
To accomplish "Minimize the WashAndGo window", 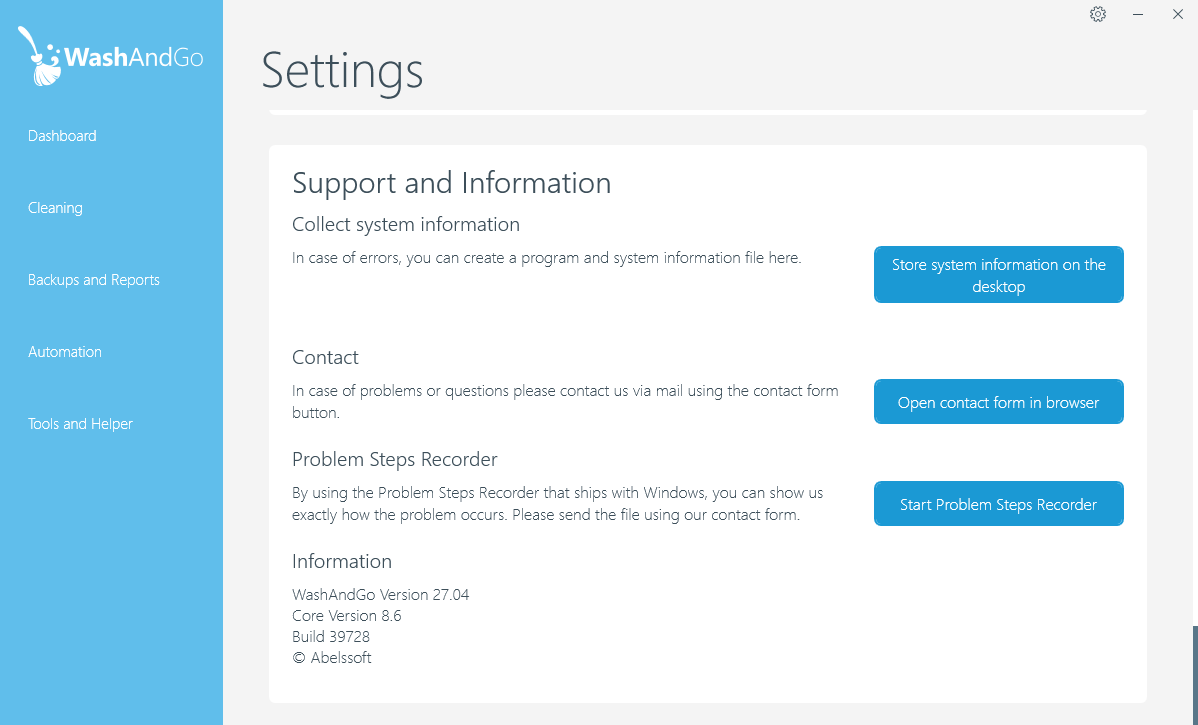I will [1138, 14].
